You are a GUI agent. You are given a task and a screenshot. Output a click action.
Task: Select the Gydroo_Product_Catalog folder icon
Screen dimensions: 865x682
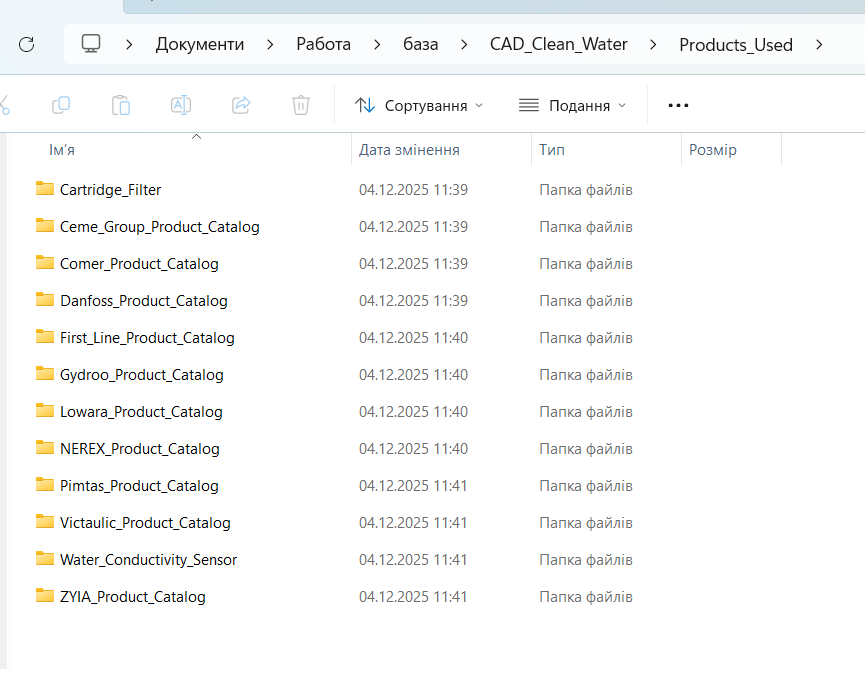pos(45,374)
